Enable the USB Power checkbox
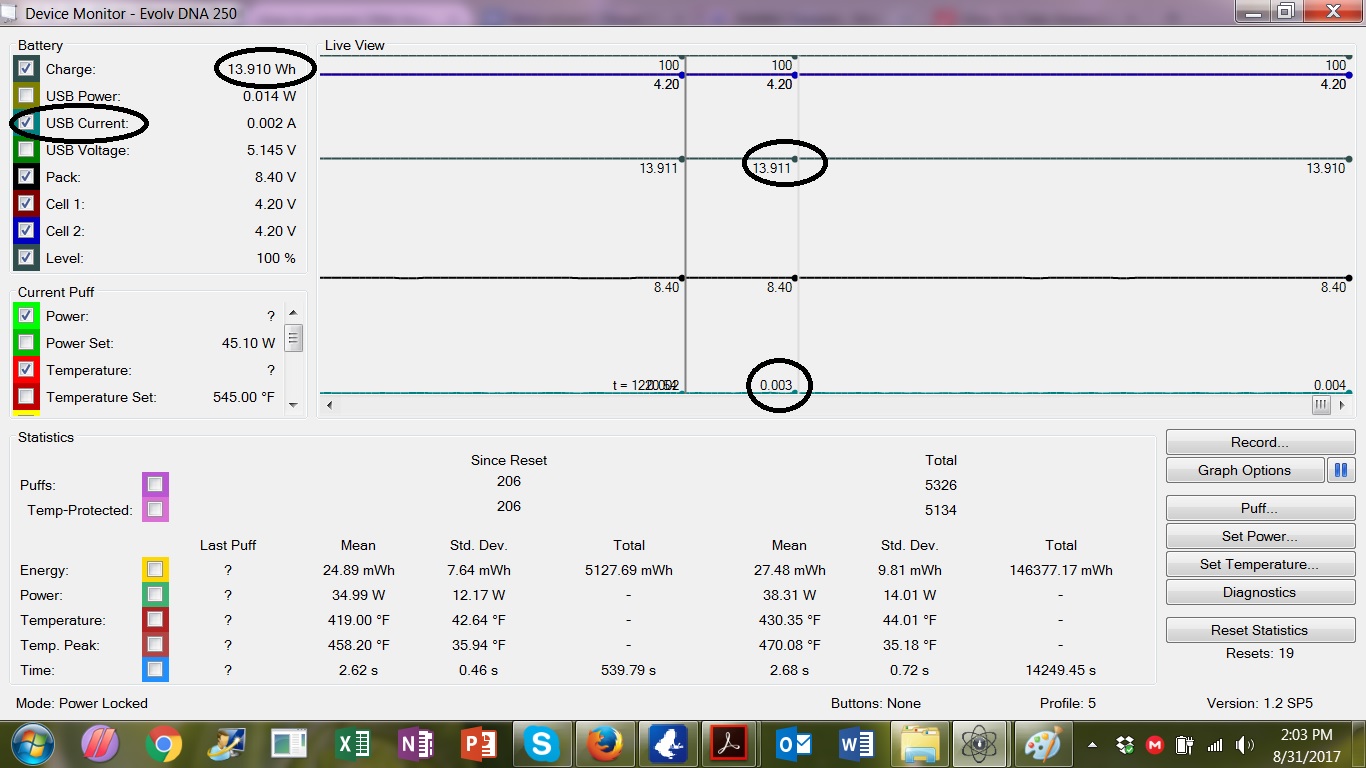 [x=26, y=96]
